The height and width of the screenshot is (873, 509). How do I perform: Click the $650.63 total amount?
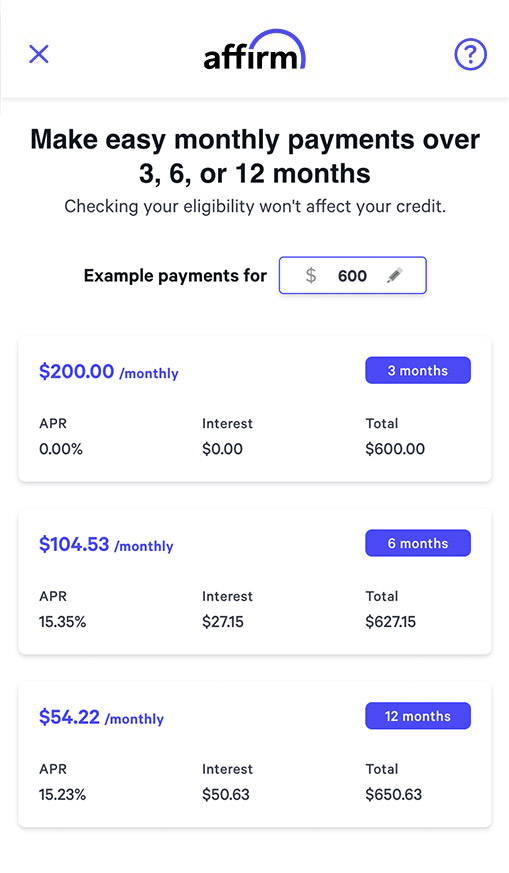tap(394, 794)
